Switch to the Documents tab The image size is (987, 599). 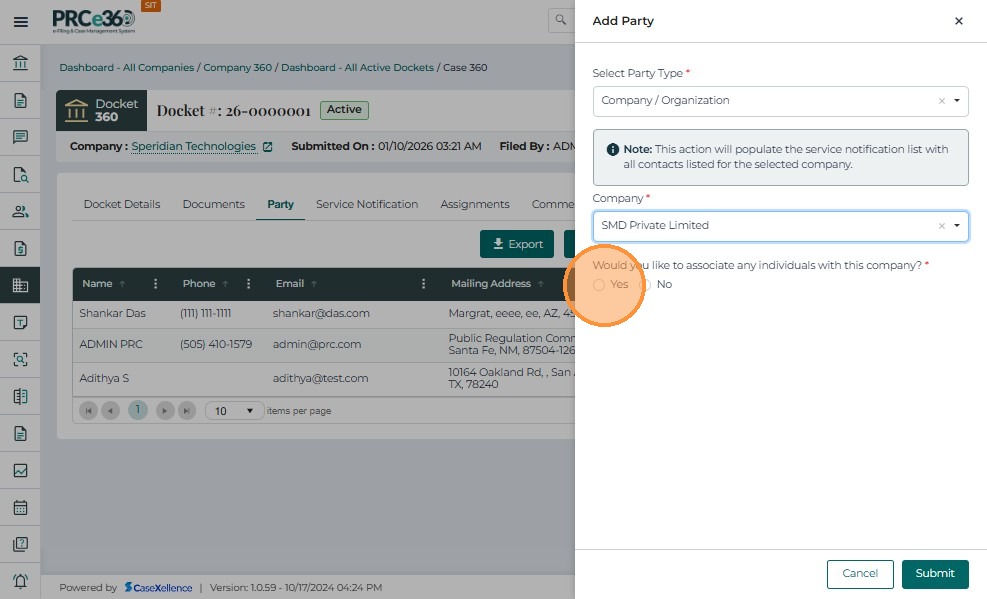point(213,204)
